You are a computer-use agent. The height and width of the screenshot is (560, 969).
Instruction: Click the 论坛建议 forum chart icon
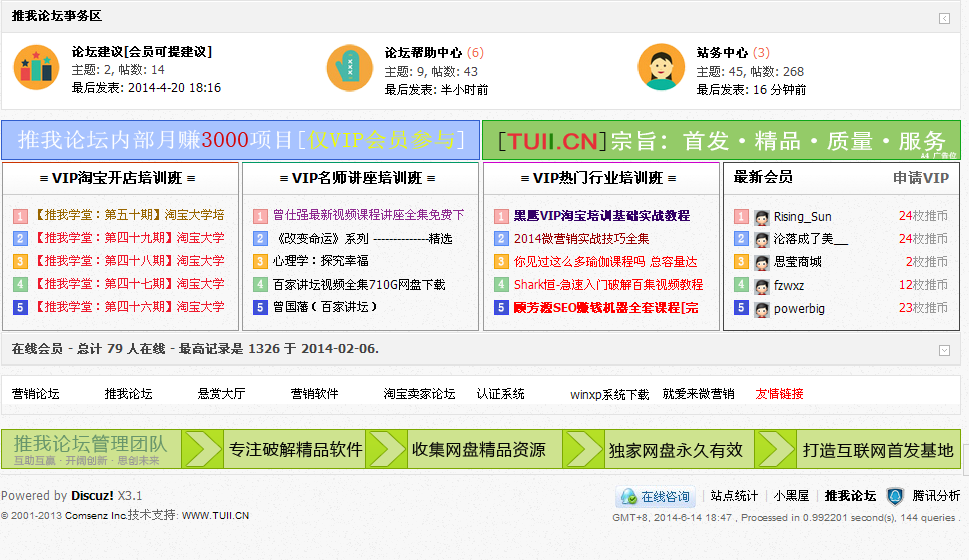pos(36,67)
